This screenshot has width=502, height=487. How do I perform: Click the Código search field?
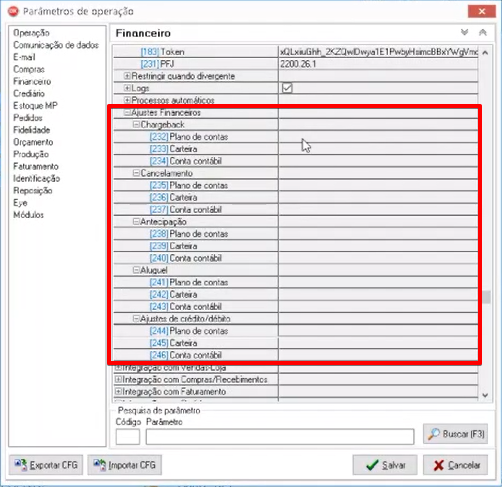tap(128, 437)
